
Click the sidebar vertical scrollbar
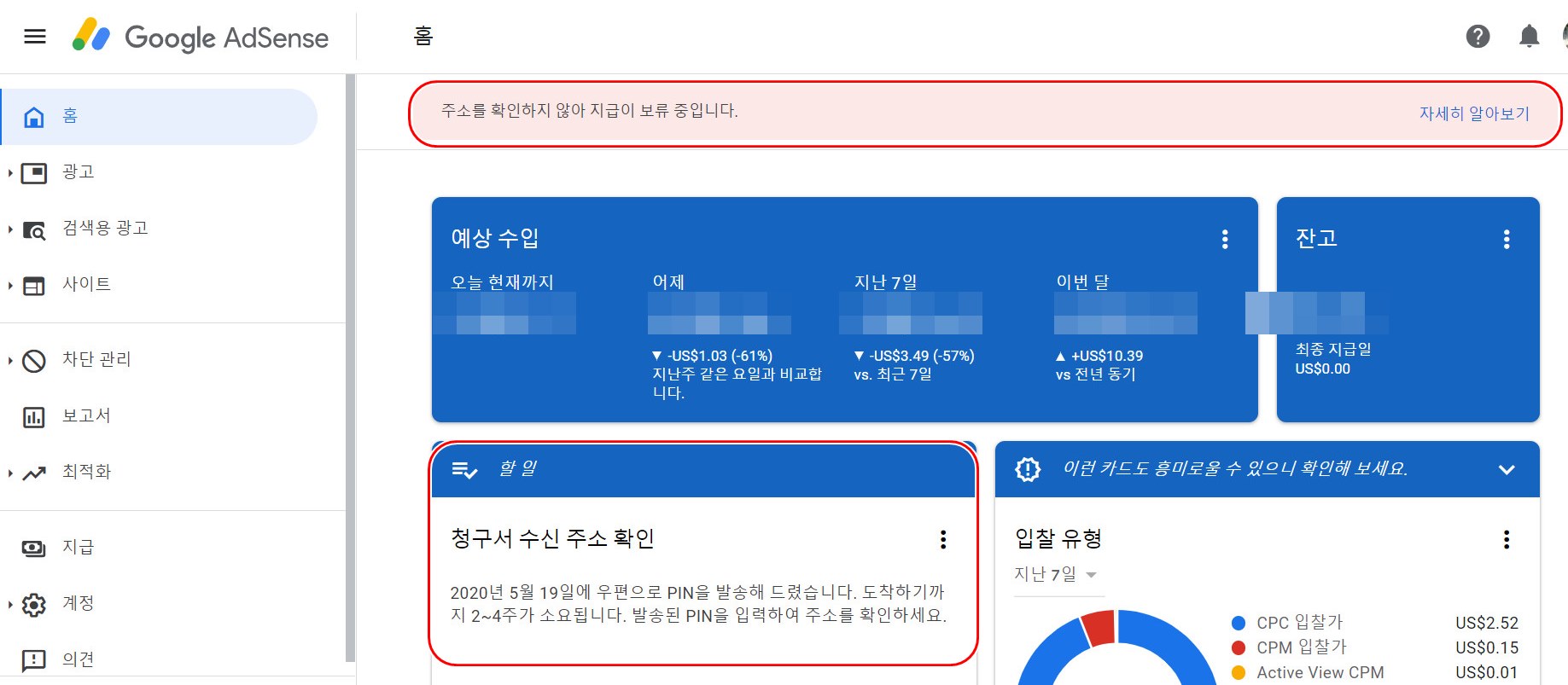pyautogui.click(x=349, y=367)
